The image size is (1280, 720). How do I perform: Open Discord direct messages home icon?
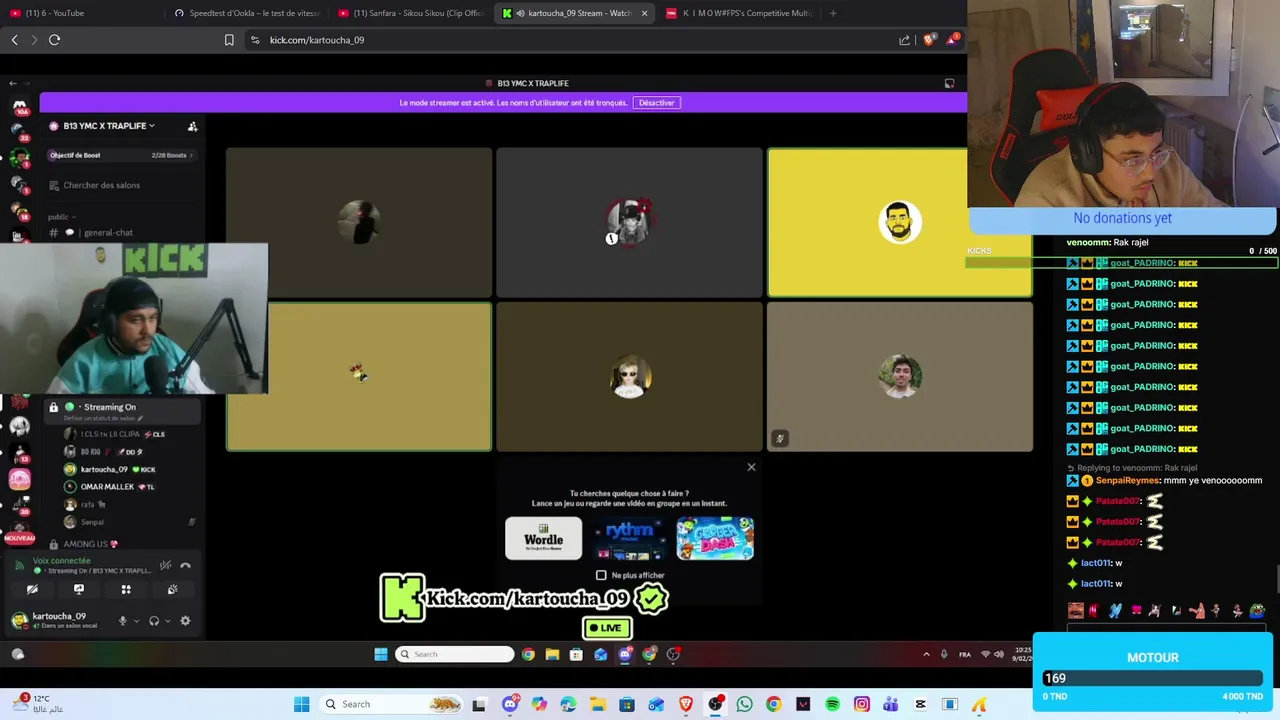(20, 106)
